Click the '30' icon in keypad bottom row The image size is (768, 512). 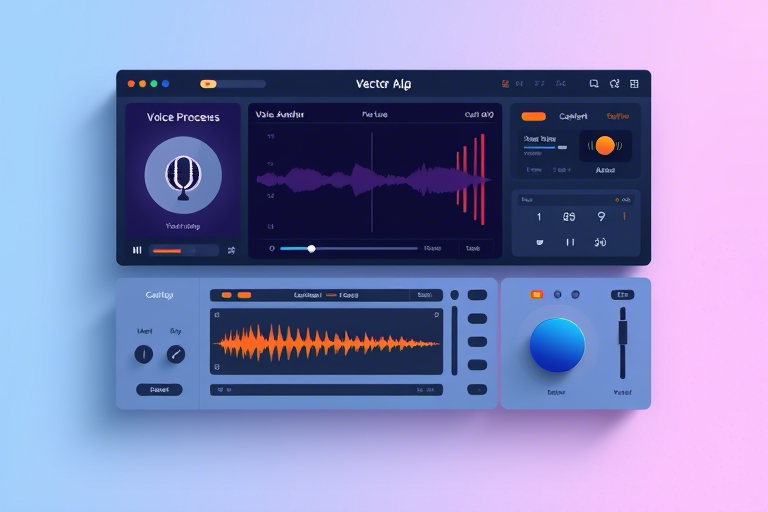(600, 242)
